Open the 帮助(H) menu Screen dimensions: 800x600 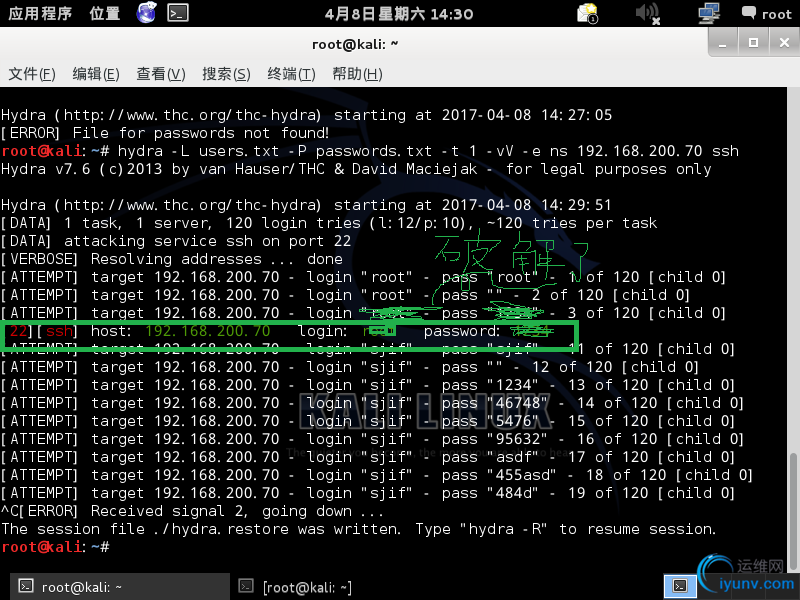coord(357,74)
